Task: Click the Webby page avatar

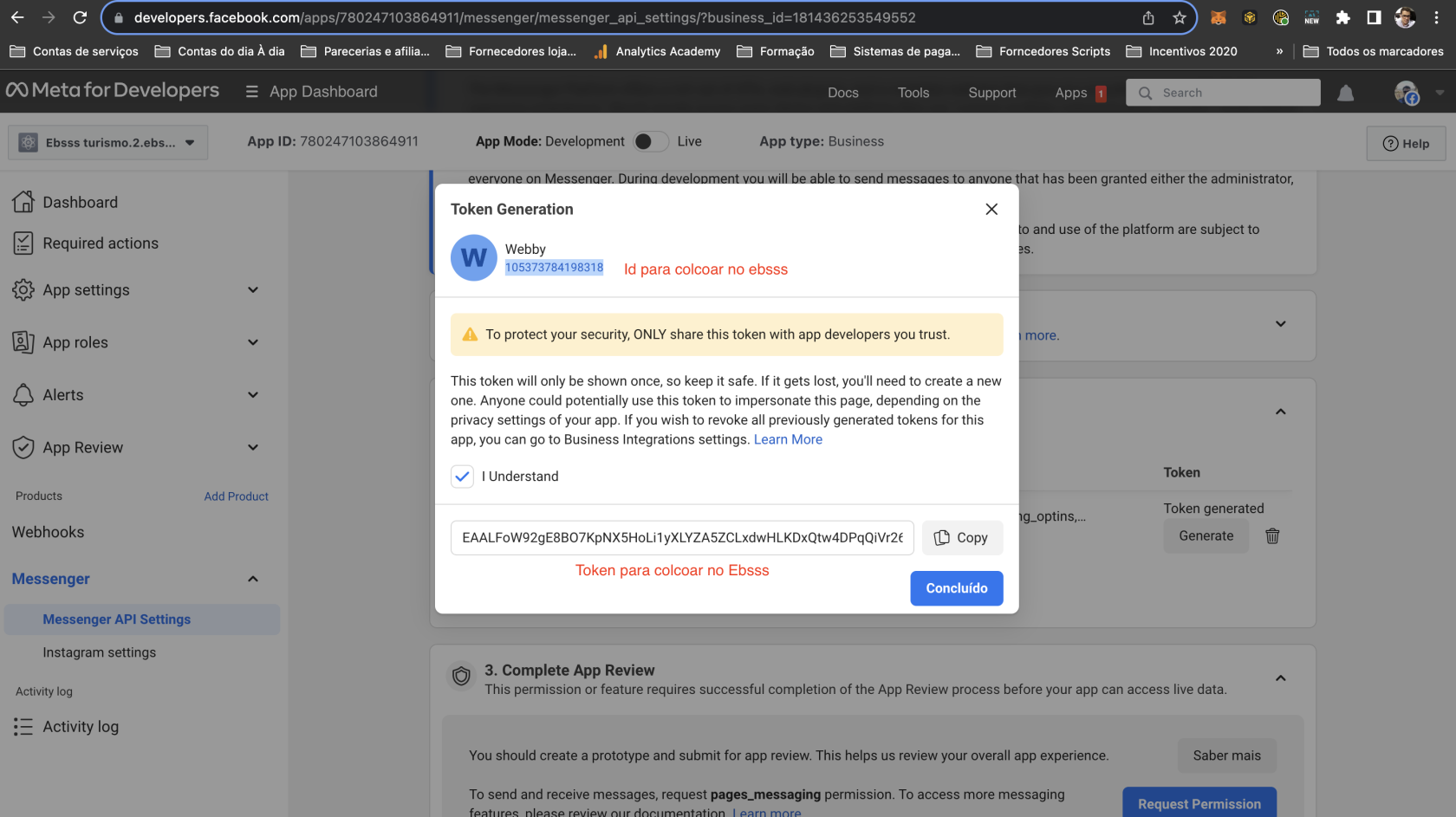Action: (473, 257)
